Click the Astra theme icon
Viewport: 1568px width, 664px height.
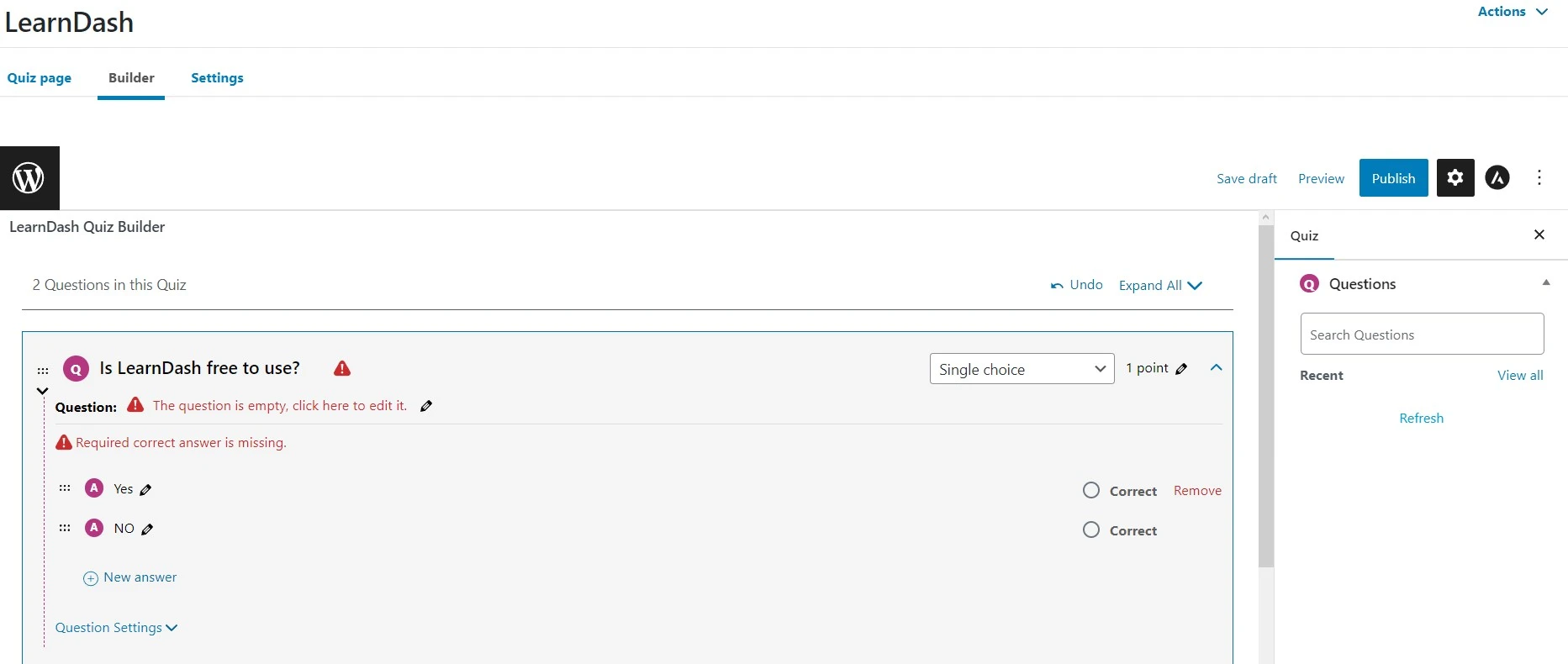point(1497,177)
